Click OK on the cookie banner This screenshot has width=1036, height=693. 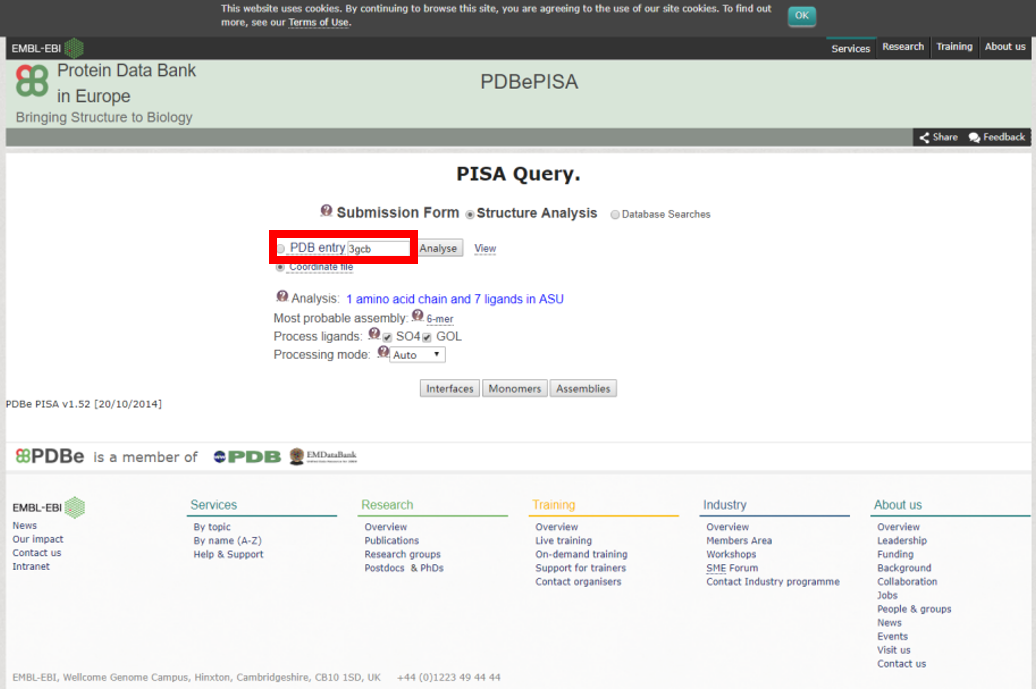801,15
